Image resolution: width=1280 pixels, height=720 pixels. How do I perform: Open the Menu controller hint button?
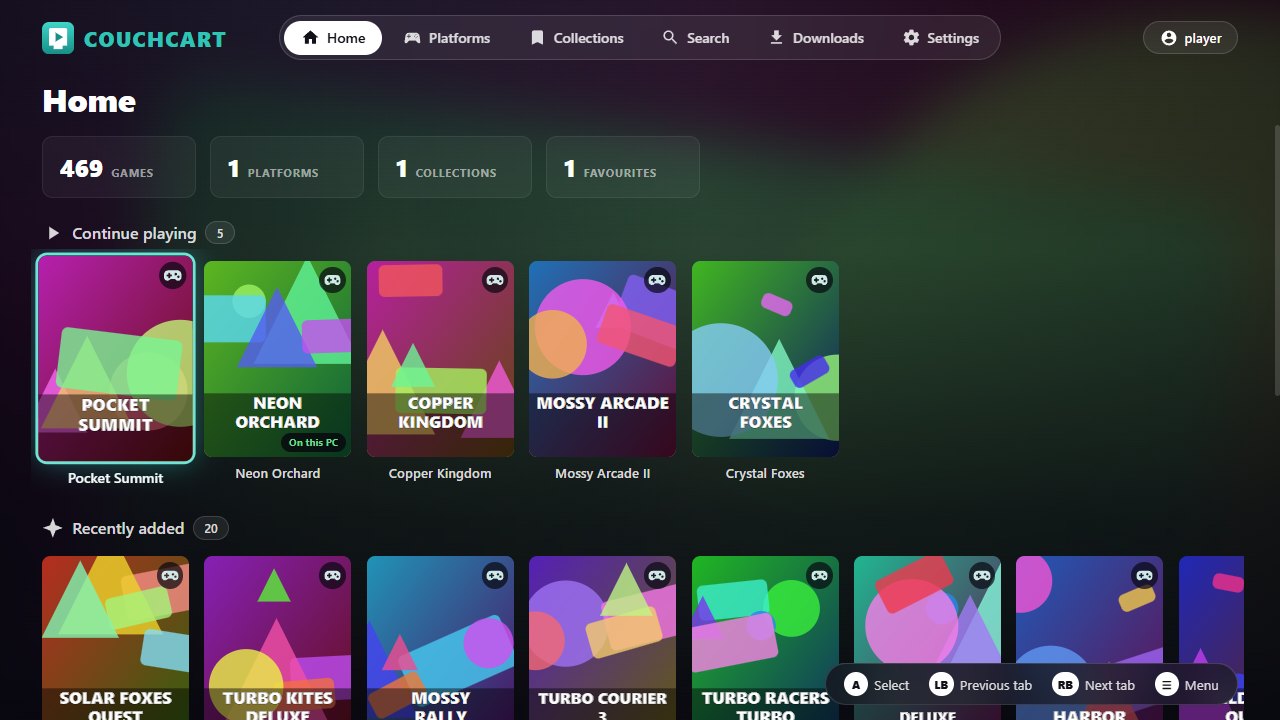tap(1188, 685)
